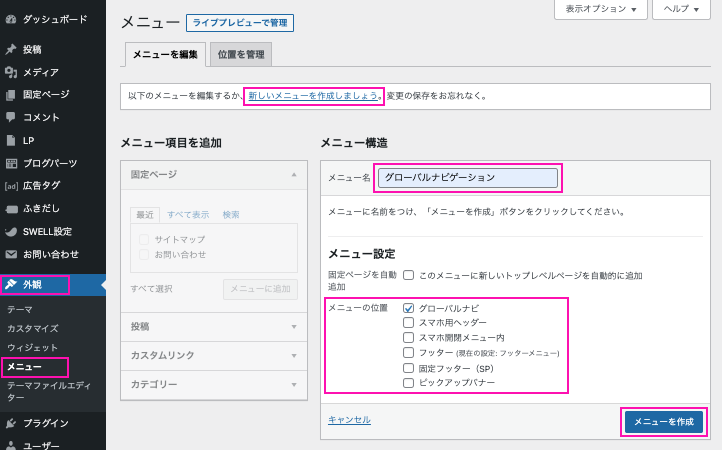Click the media icon beside メディア
Viewport: 722px width, 450px height.
coord(11,72)
